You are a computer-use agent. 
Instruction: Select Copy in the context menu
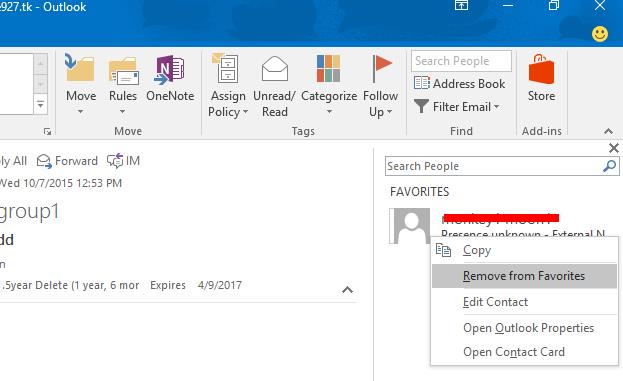coord(524,250)
